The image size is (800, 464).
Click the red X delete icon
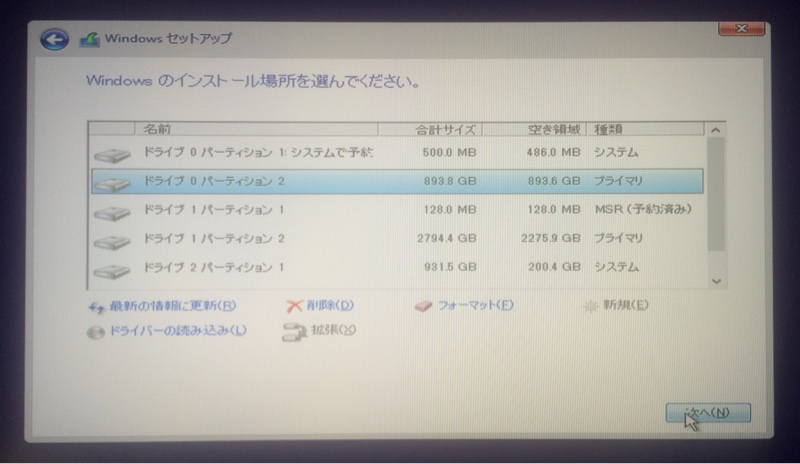coord(294,306)
